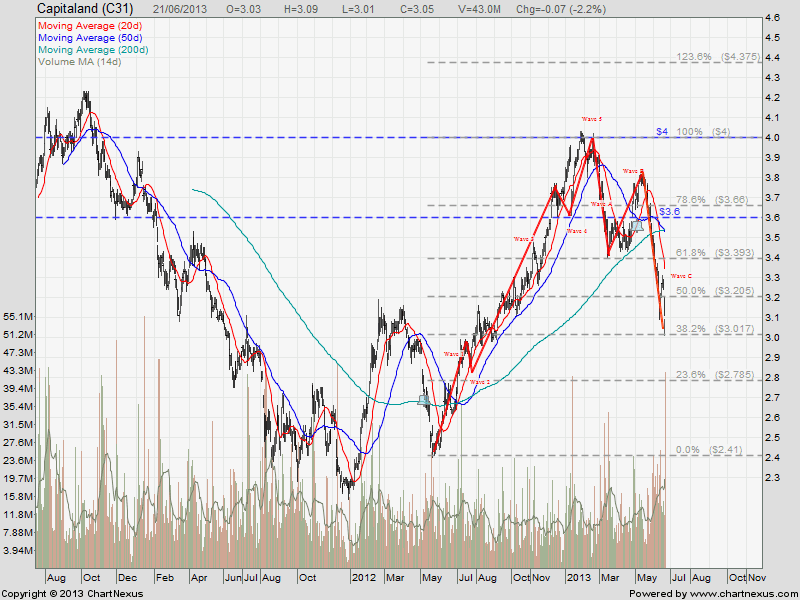
Task: Select the Capitaland (C31) chart title
Action: (85, 9)
